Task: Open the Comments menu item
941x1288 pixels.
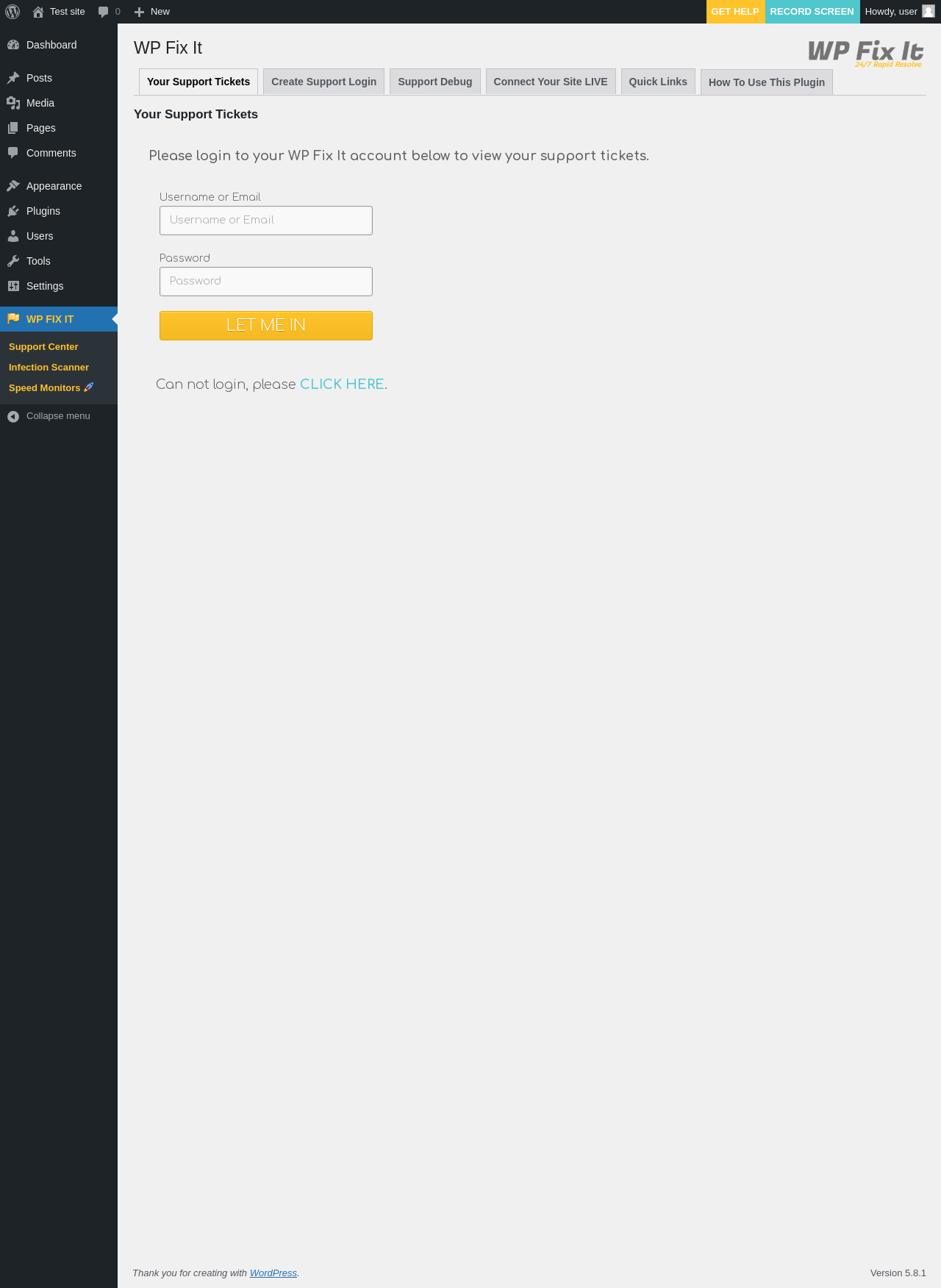Action: pyautogui.click(x=59, y=153)
